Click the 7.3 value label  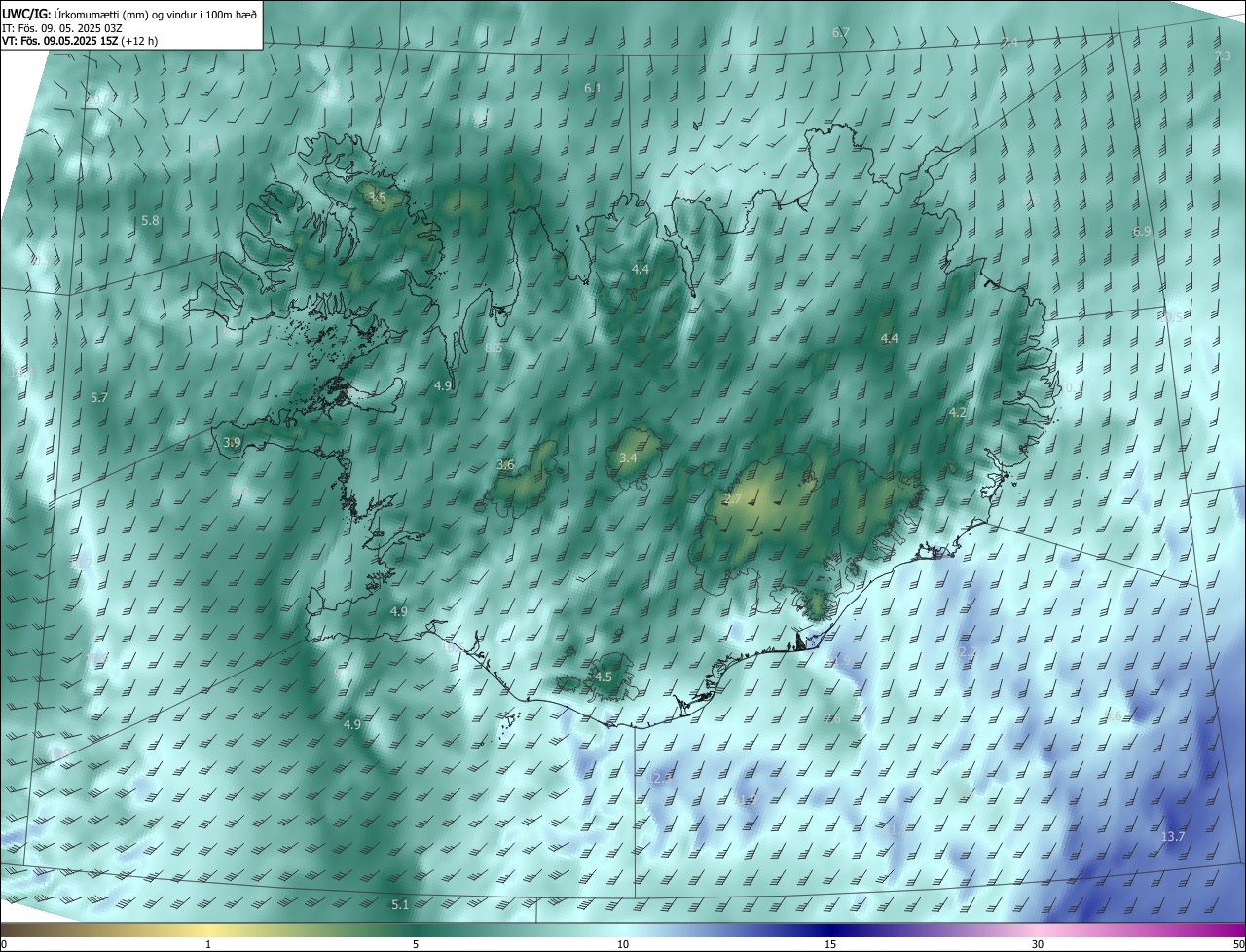coord(1224,55)
